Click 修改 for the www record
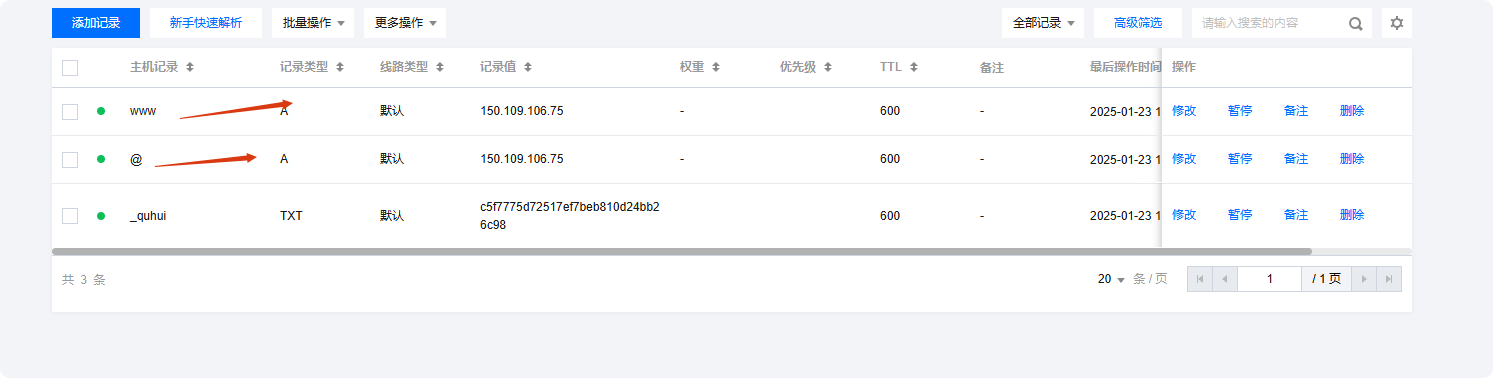The image size is (1493, 378). point(1184,111)
